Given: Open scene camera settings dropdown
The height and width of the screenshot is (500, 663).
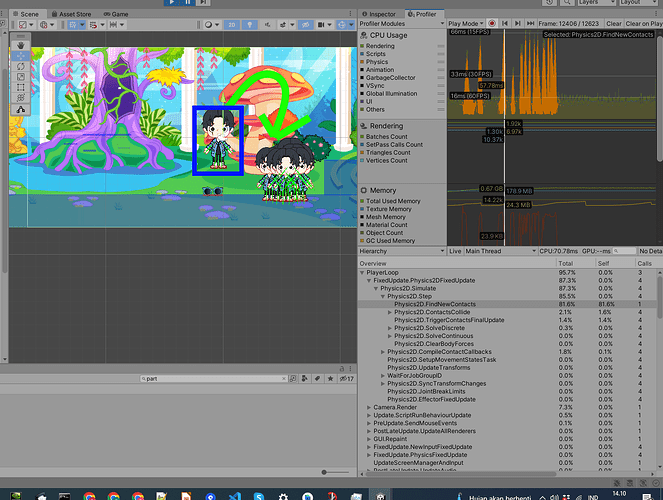Looking at the screenshot, I should click(x=324, y=25).
